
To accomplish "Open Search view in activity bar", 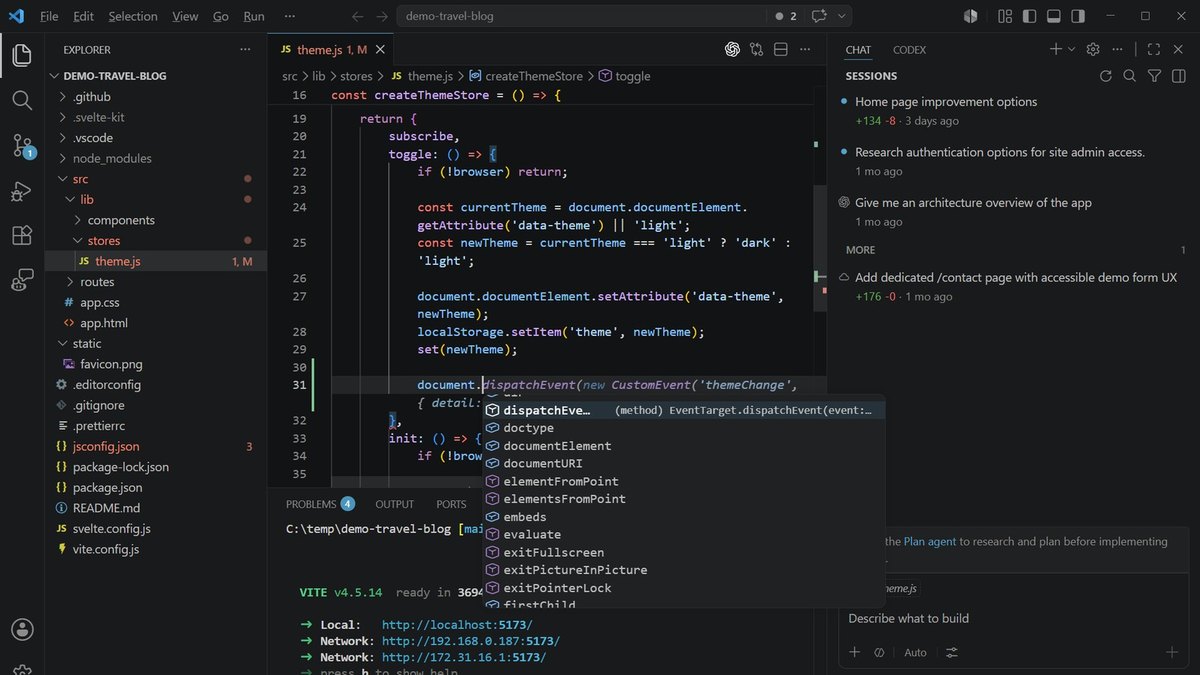I will [22, 99].
